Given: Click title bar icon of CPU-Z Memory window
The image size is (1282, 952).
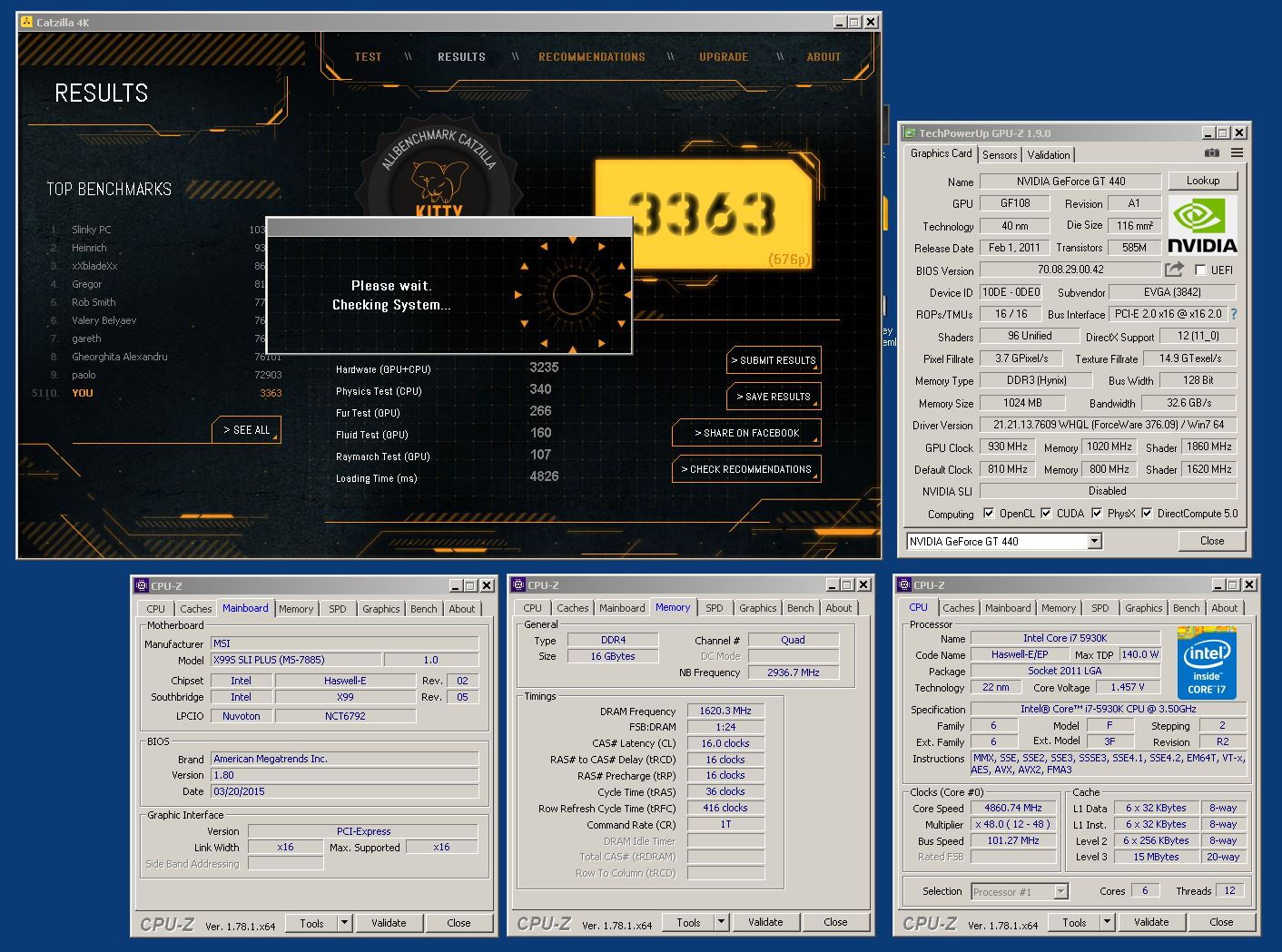Looking at the screenshot, I should pos(518,585).
